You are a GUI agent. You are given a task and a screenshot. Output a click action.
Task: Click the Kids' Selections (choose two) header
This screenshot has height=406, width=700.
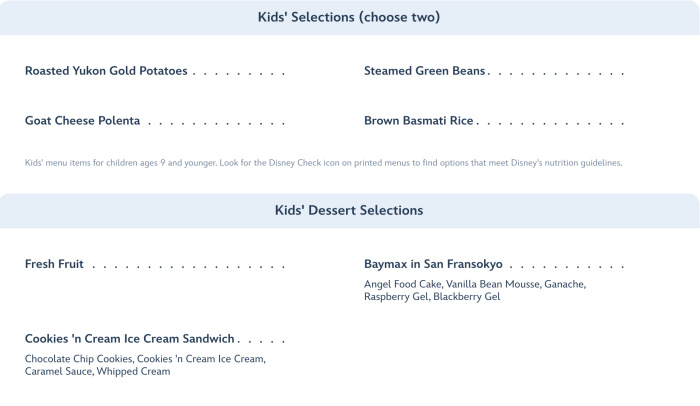[x=350, y=17]
